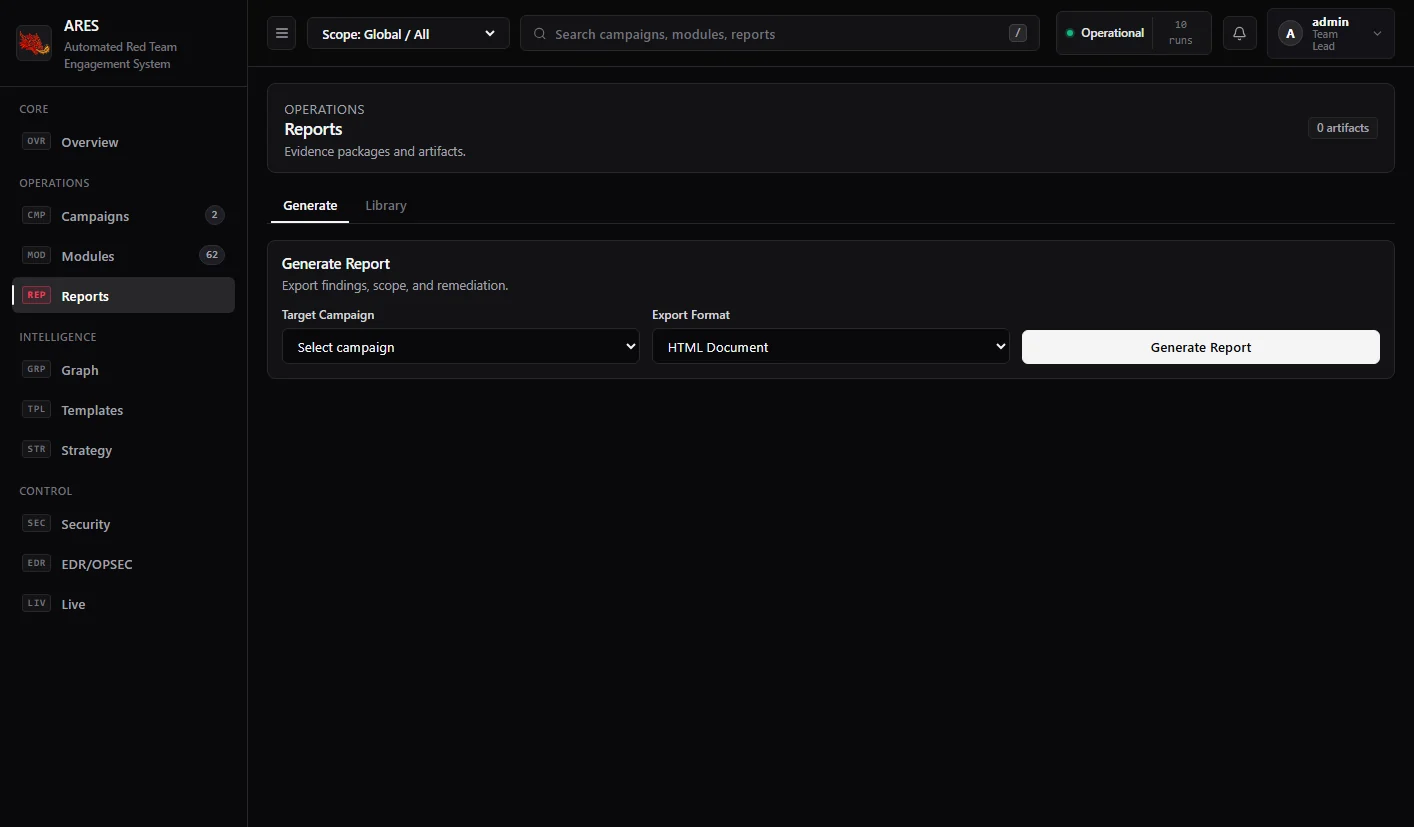The width and height of the screenshot is (1414, 827).
Task: Open the Graph page
Action: (x=123, y=370)
